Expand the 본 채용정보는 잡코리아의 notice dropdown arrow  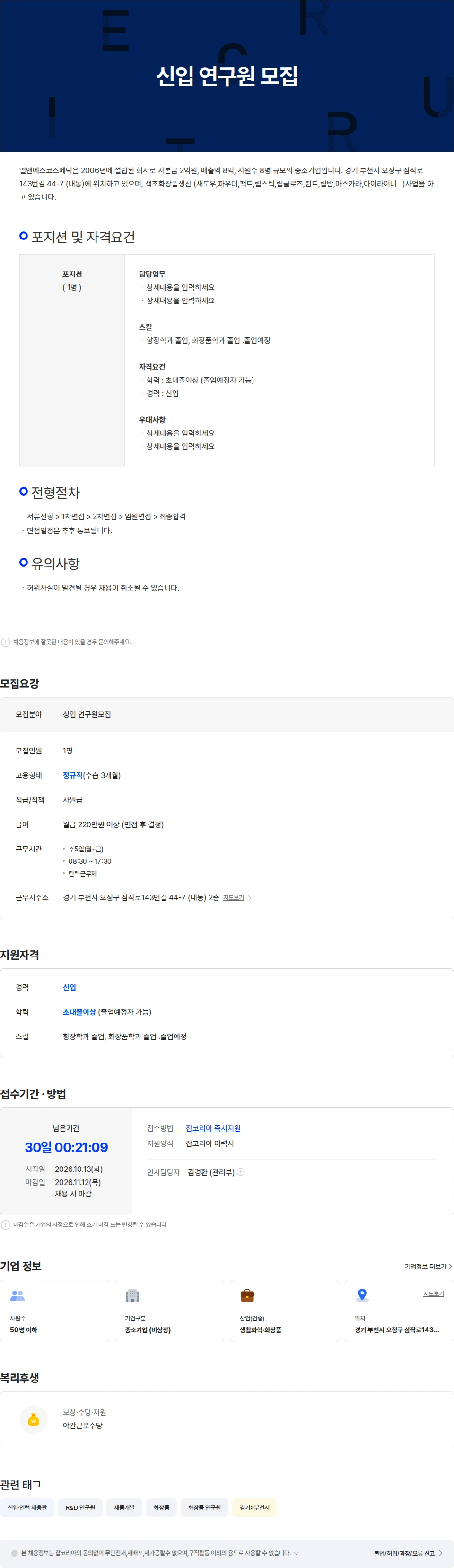(x=297, y=1553)
